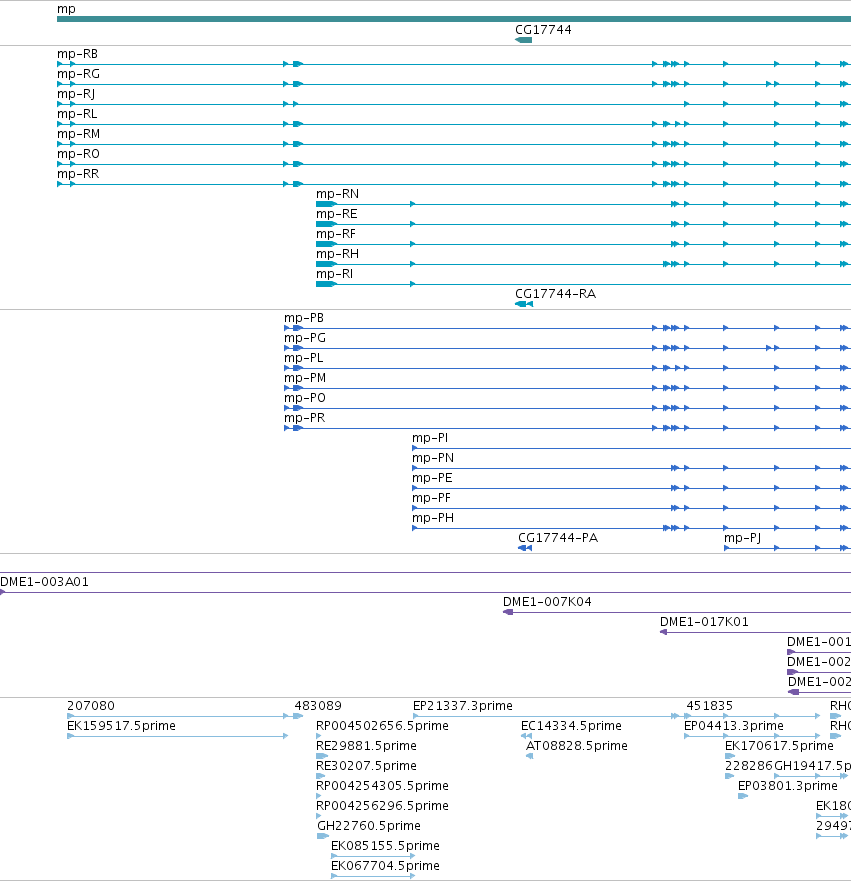
Task: Select the 'EK067704.5prime' EST label
Action: coord(385,866)
